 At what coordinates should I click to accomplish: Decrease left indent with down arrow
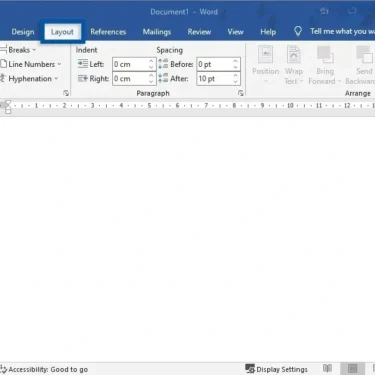(151, 67)
